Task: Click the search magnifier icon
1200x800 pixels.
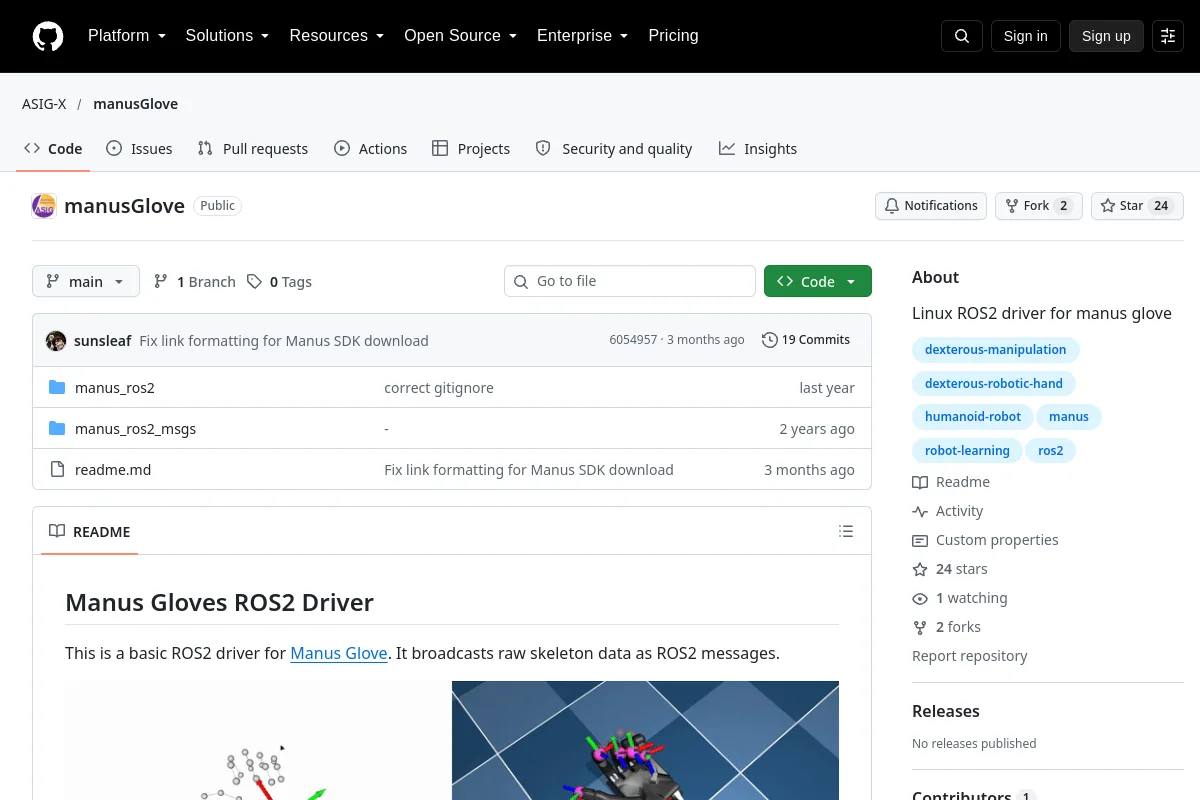Action: pyautogui.click(x=962, y=36)
